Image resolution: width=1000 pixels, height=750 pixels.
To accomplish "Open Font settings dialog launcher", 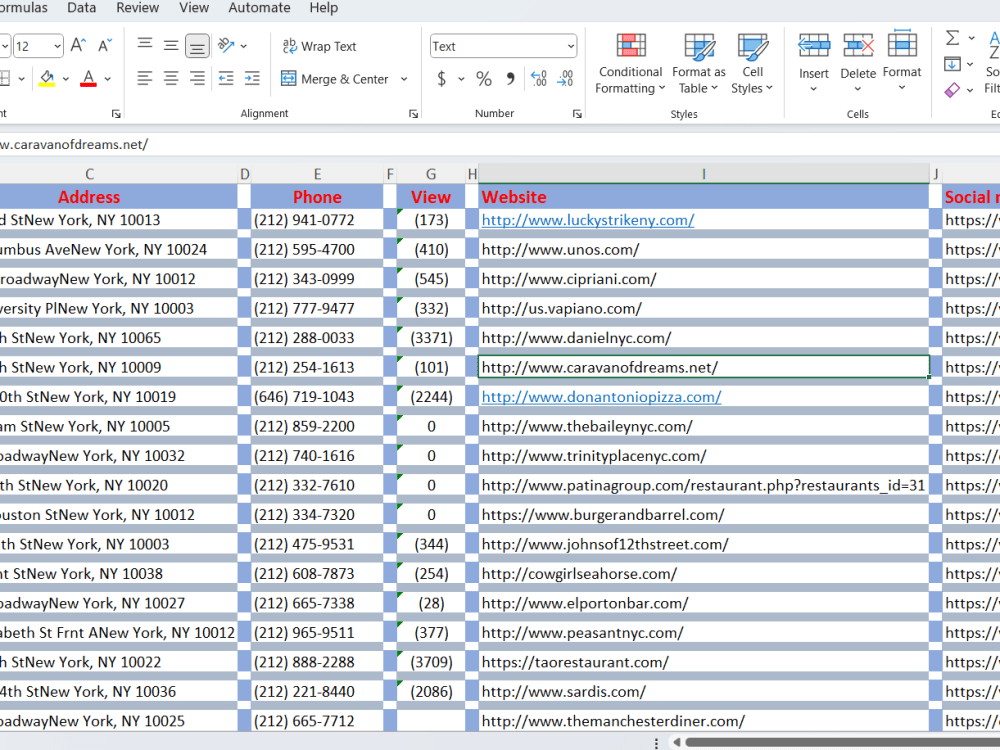I will point(115,114).
